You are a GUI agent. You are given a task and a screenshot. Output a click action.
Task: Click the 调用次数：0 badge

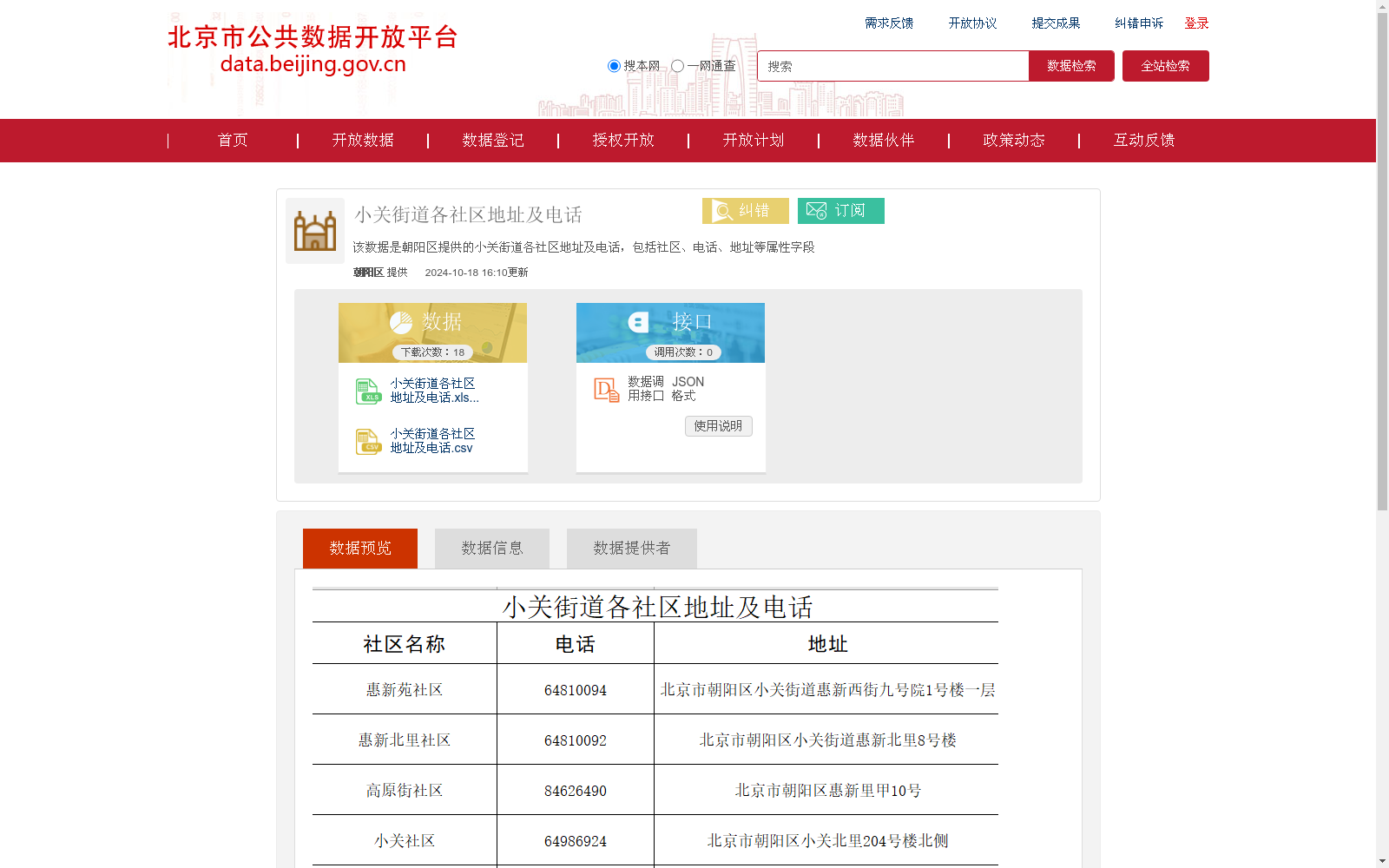pos(683,352)
